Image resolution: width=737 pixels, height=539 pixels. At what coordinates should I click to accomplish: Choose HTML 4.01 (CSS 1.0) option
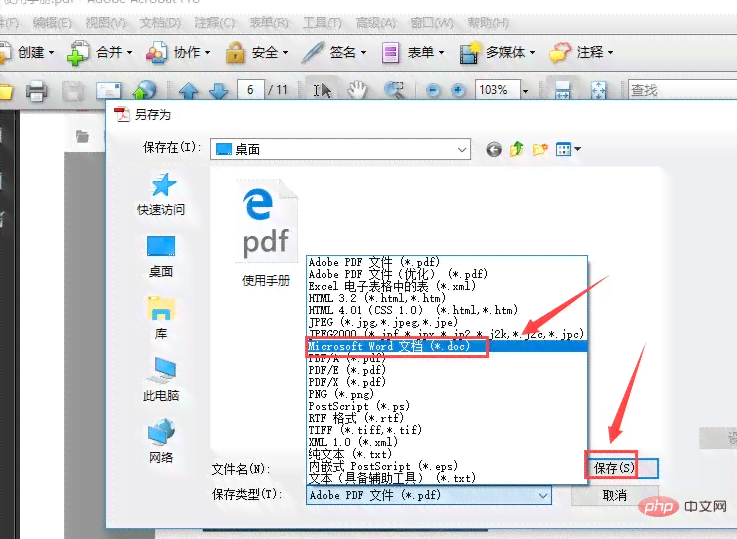point(447,310)
